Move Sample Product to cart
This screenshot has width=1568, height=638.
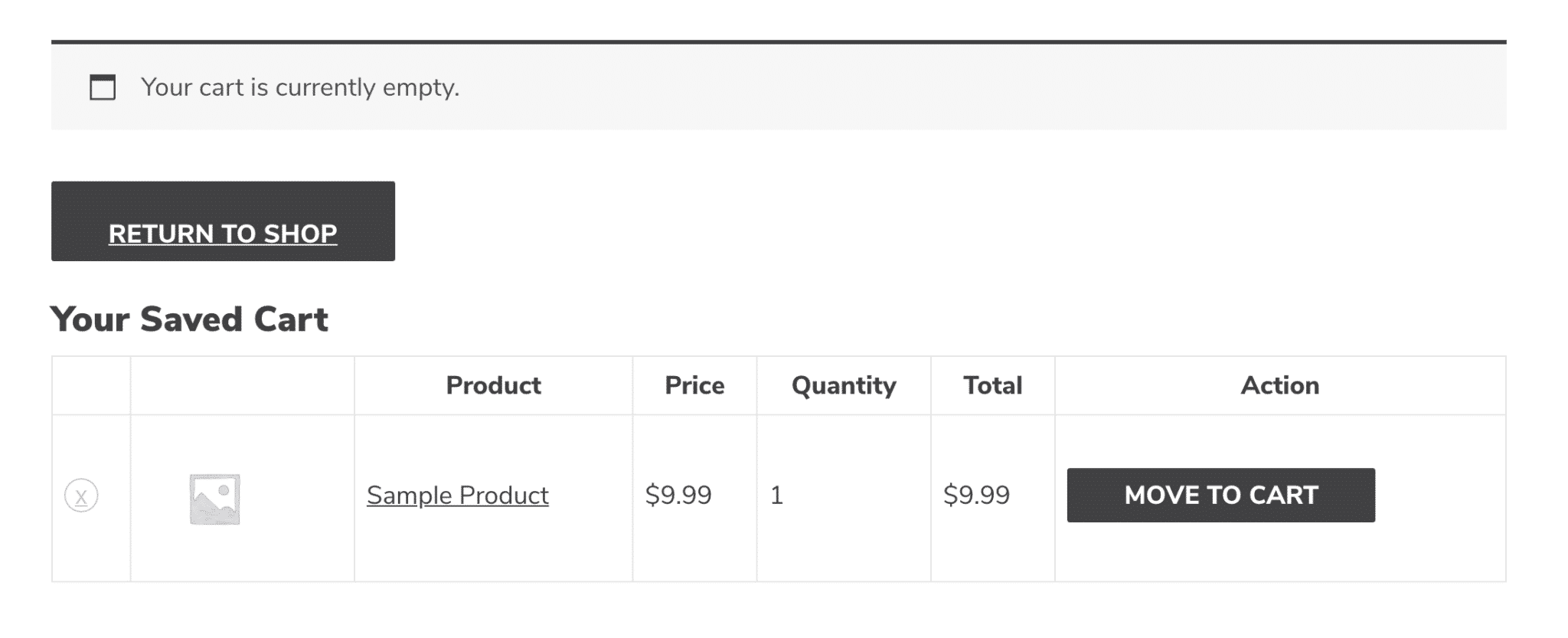[x=1220, y=496]
